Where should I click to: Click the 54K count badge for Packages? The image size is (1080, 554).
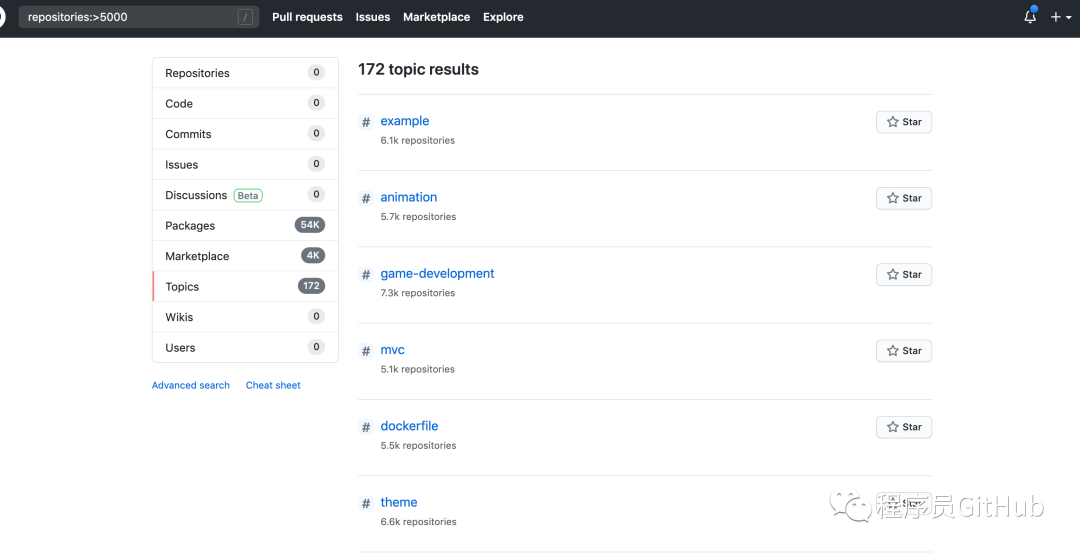coord(310,225)
